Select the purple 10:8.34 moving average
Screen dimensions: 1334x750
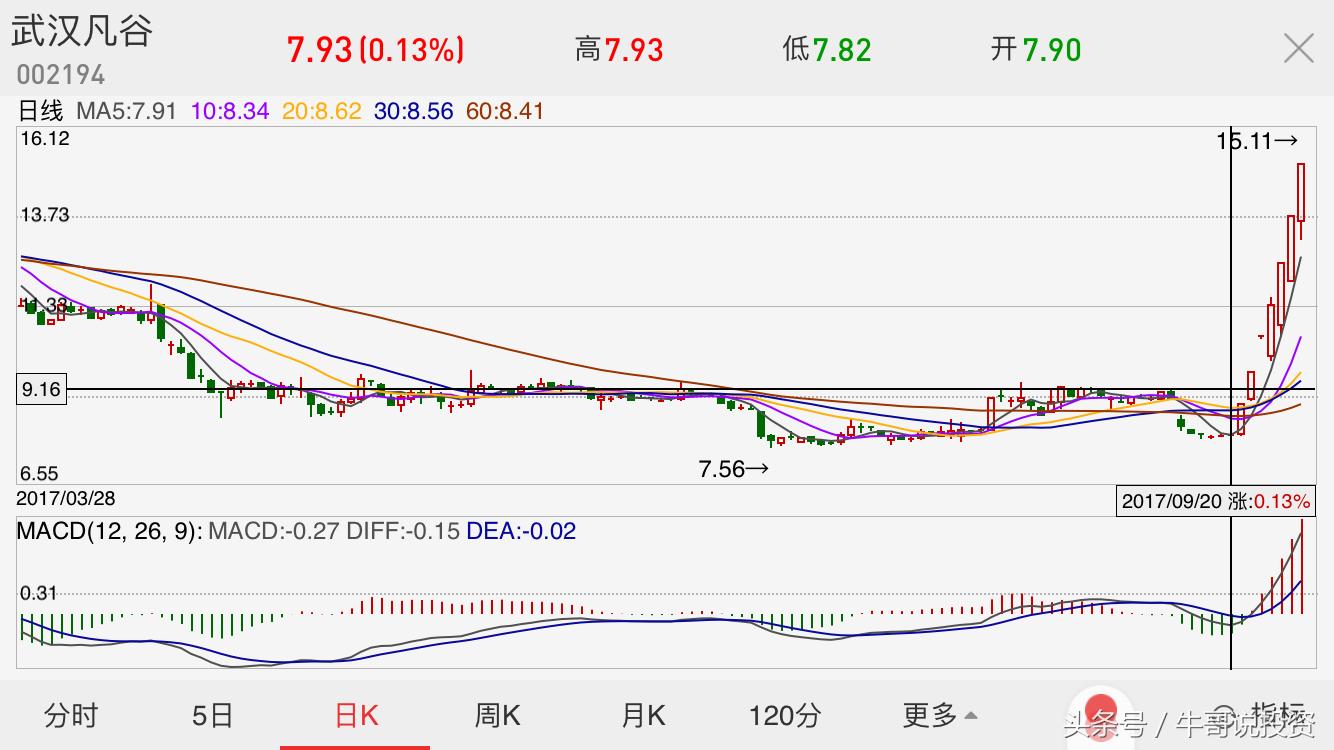(x=230, y=111)
